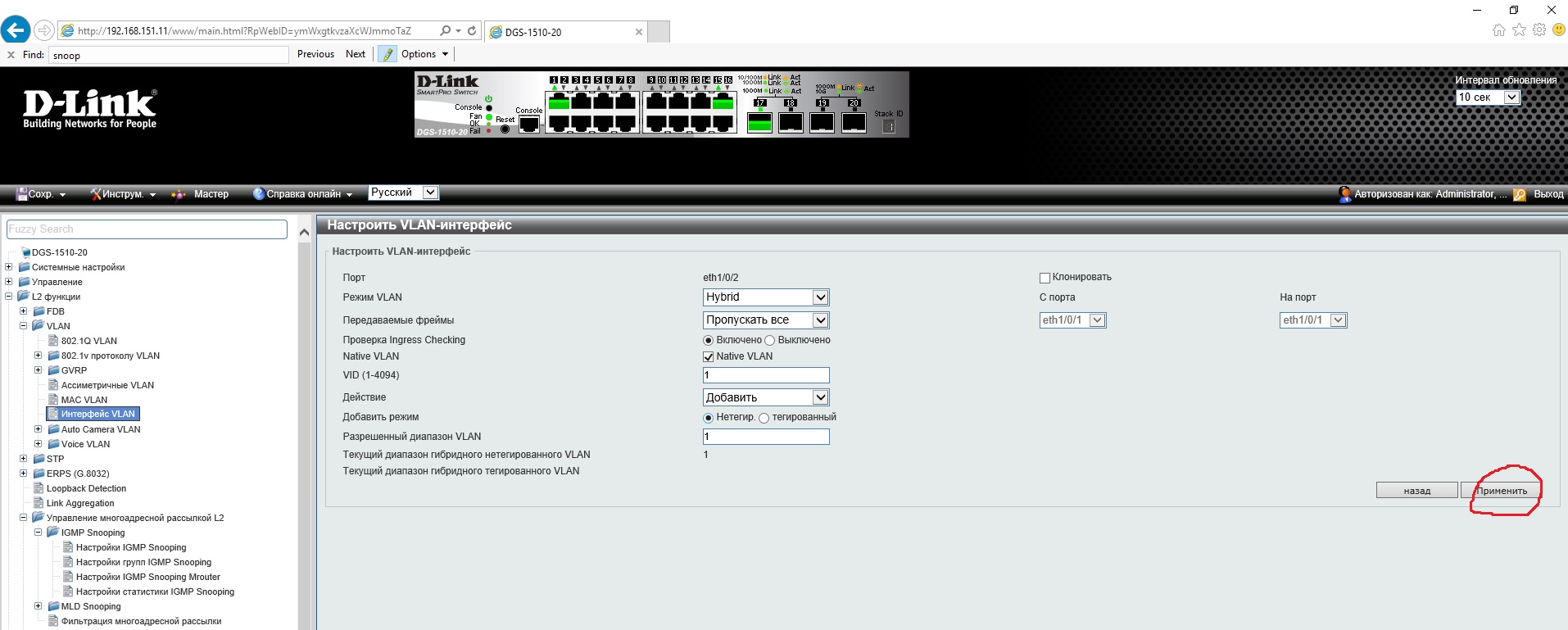This screenshot has height=630, width=1568.
Task: Click the browser home icon
Action: [1498, 30]
